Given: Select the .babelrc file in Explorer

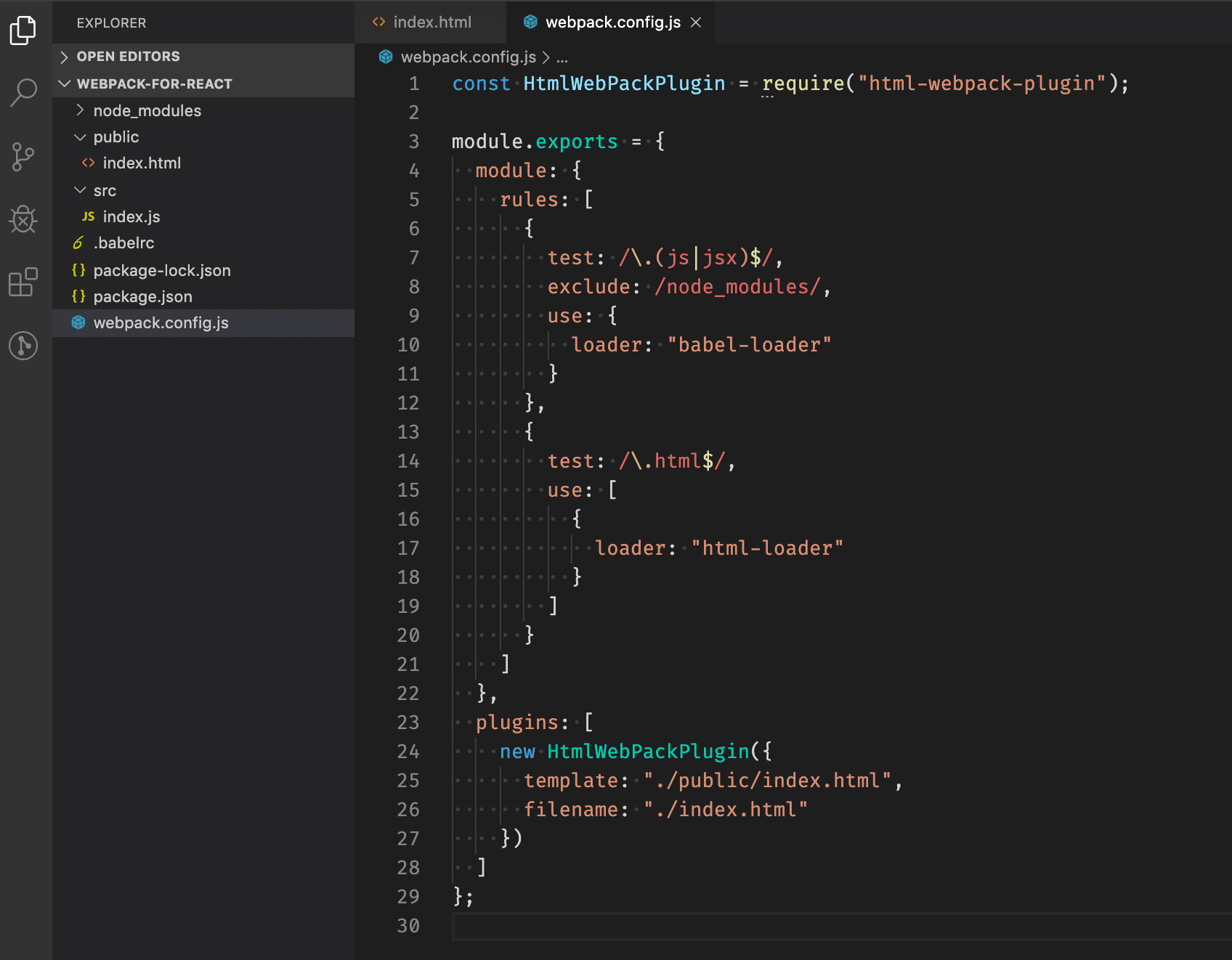Looking at the screenshot, I should [125, 243].
